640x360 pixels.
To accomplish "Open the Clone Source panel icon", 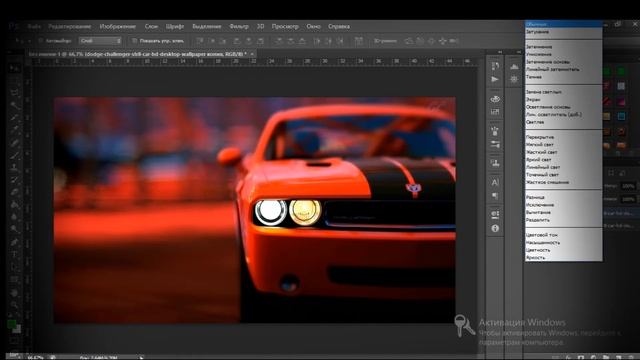I will [495, 163].
